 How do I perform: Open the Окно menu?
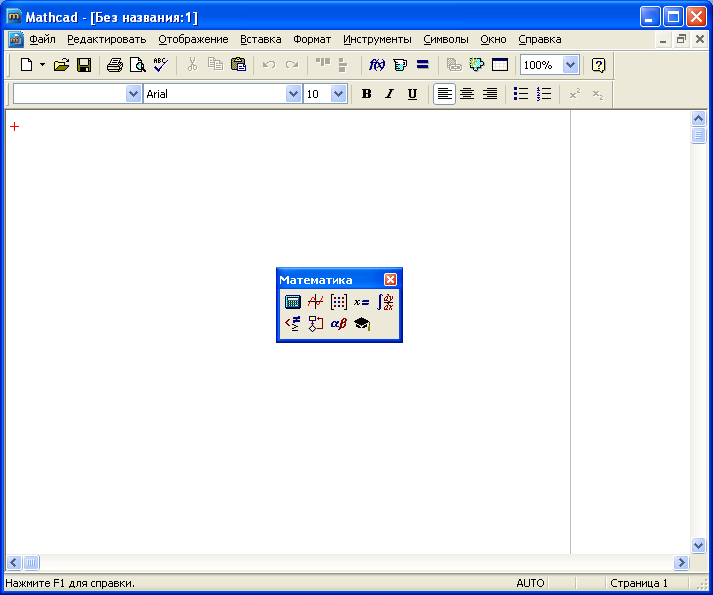click(493, 40)
